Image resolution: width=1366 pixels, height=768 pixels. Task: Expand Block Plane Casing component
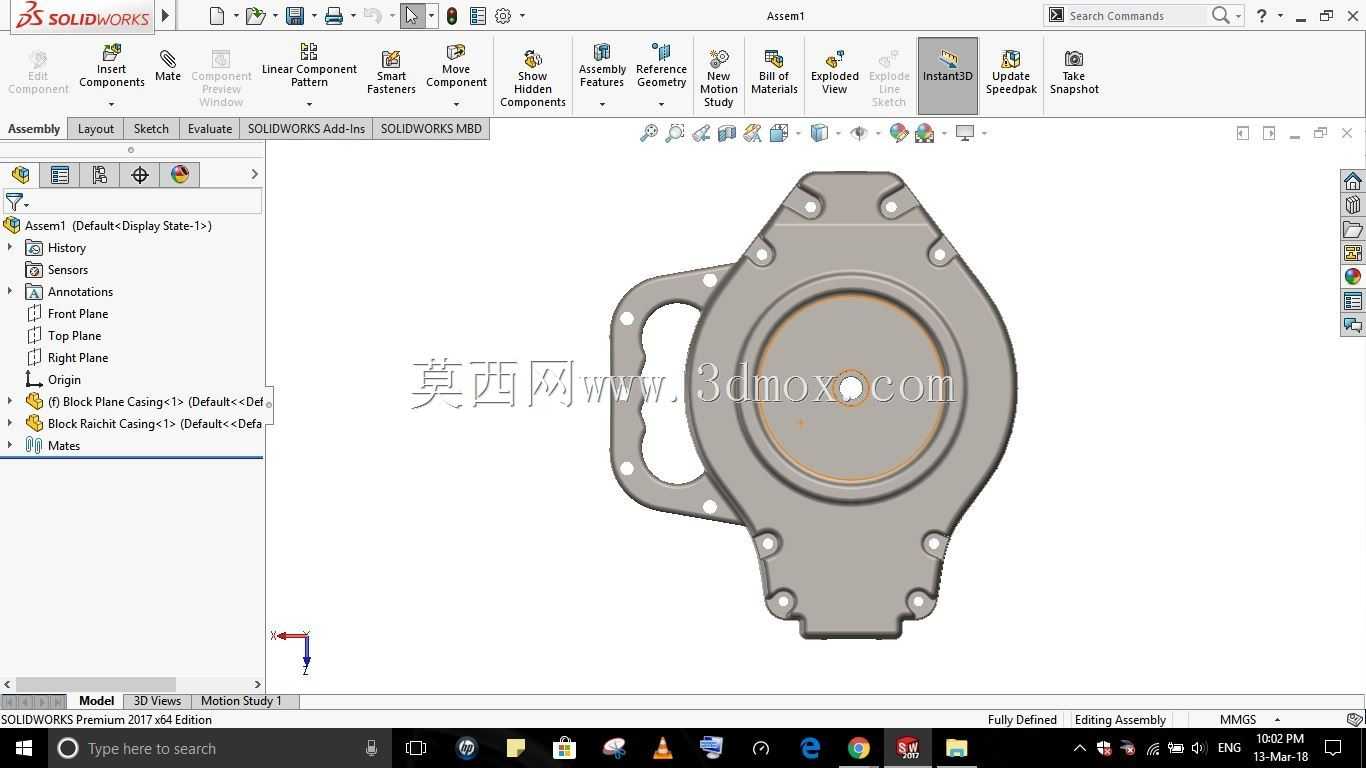[10, 401]
